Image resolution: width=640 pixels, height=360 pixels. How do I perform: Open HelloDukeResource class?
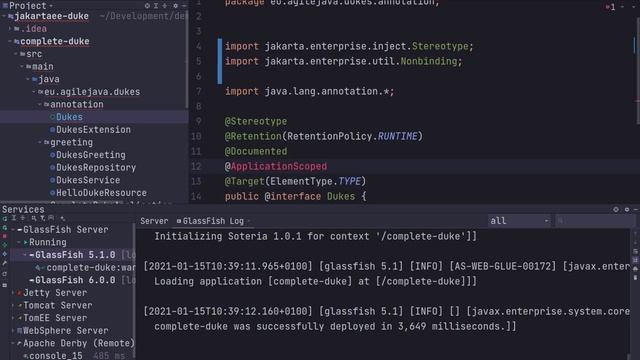pyautogui.click(x=101, y=193)
